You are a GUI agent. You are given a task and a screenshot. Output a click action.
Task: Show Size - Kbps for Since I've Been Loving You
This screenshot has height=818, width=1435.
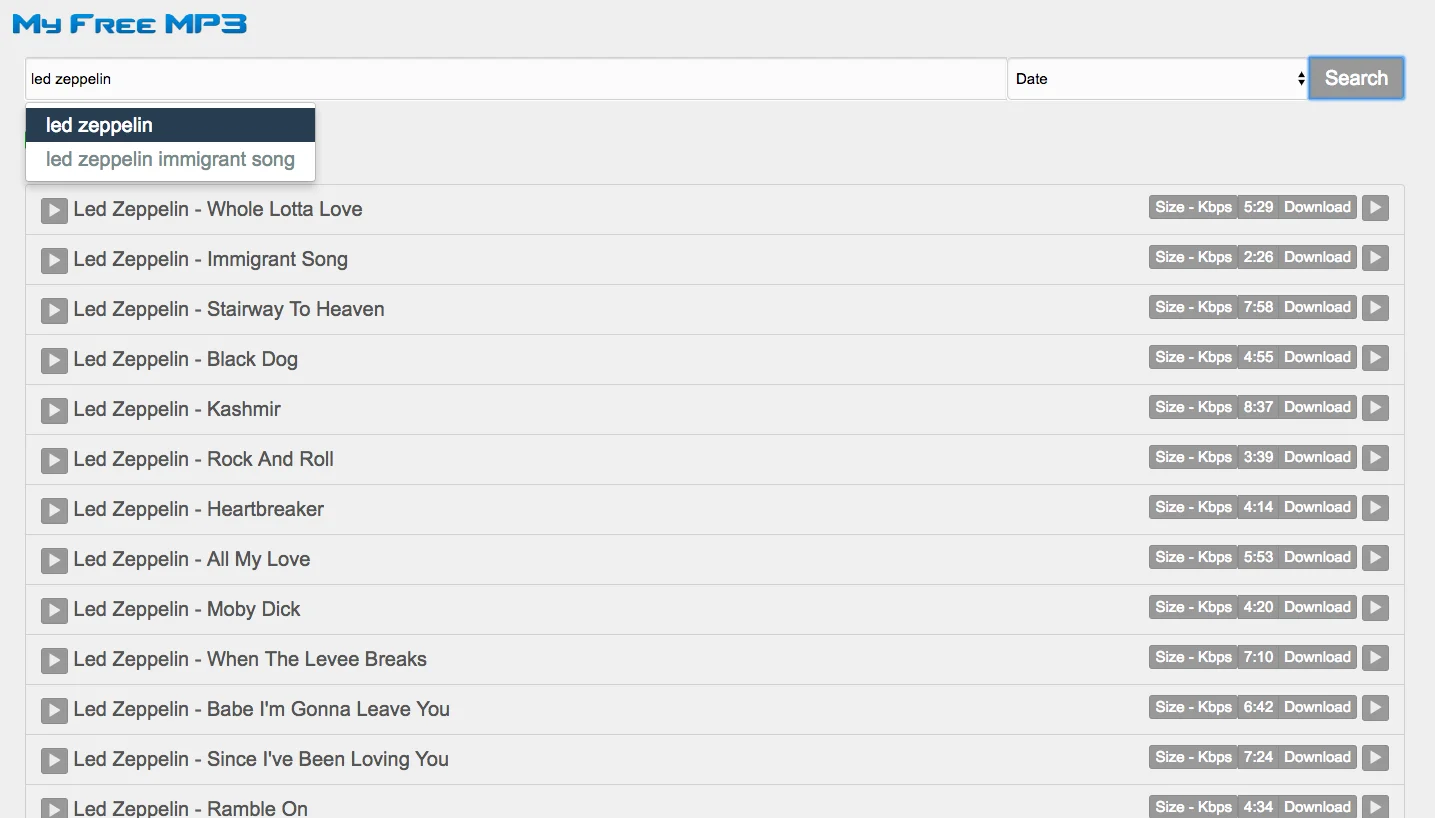(1193, 757)
